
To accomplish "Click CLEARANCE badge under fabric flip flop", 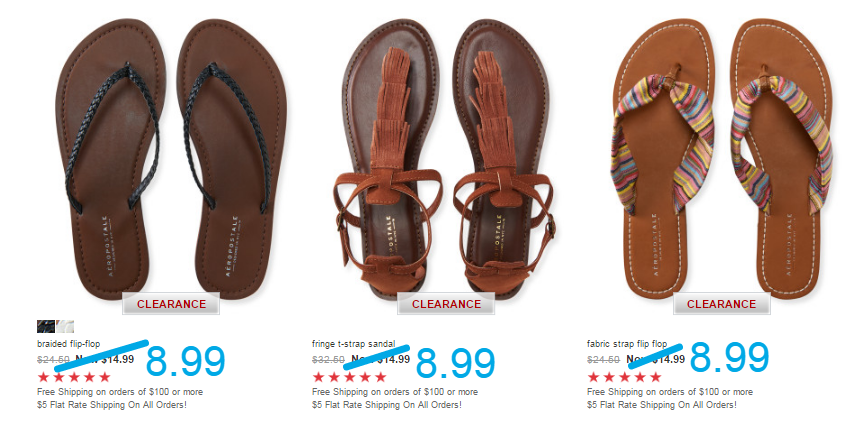I will [721, 304].
